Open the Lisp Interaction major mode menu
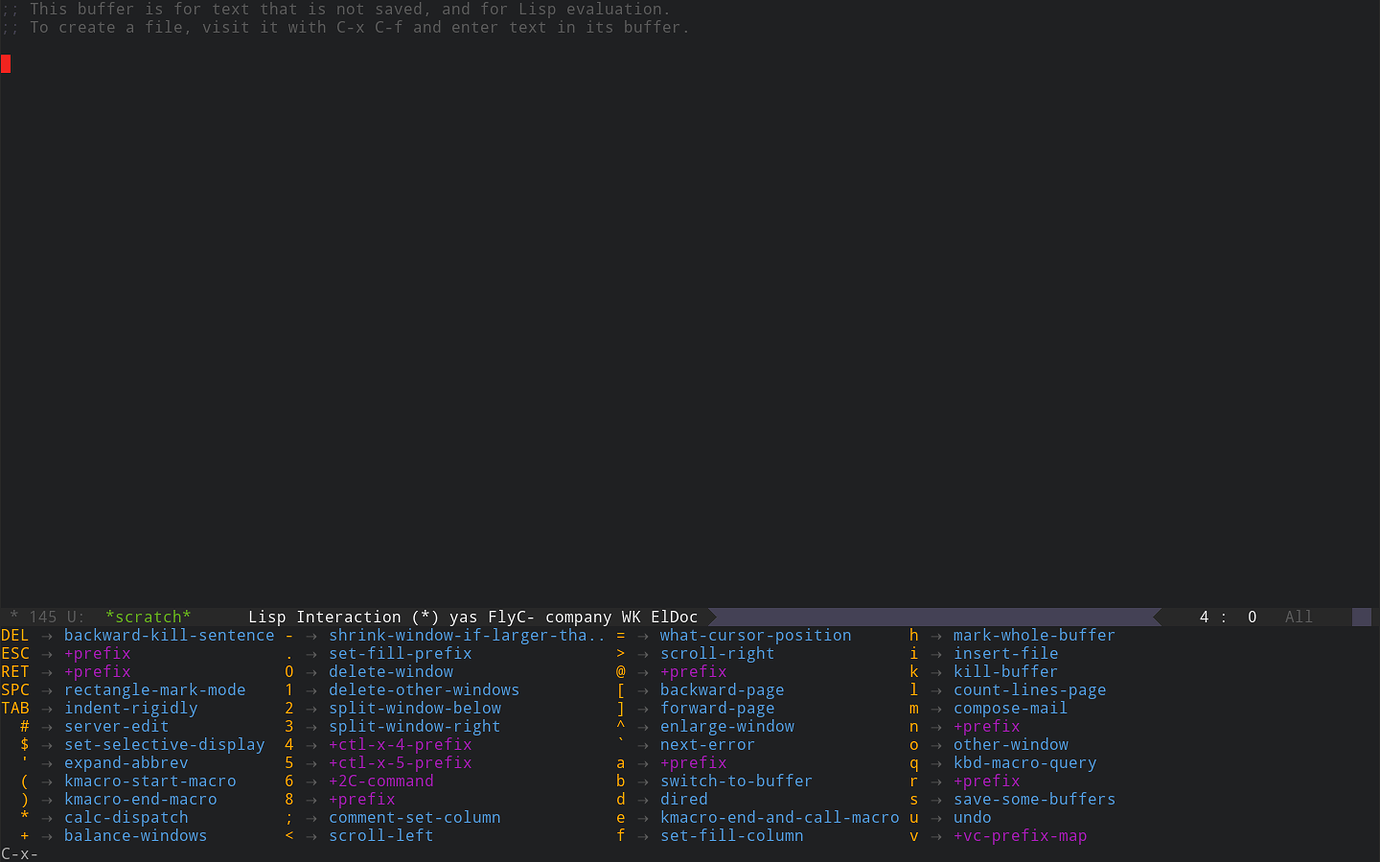 coord(324,617)
